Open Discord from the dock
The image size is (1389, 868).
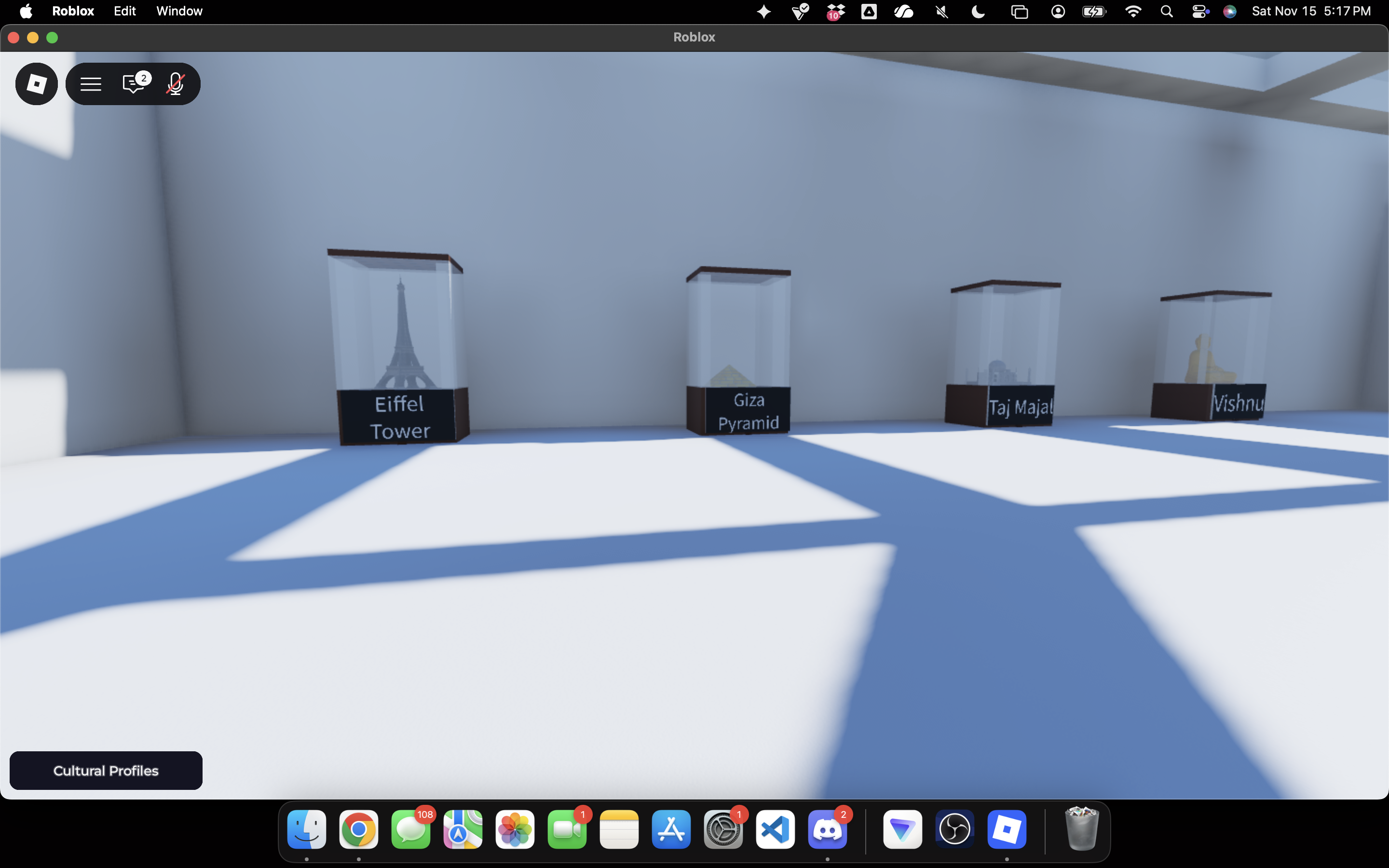(827, 829)
